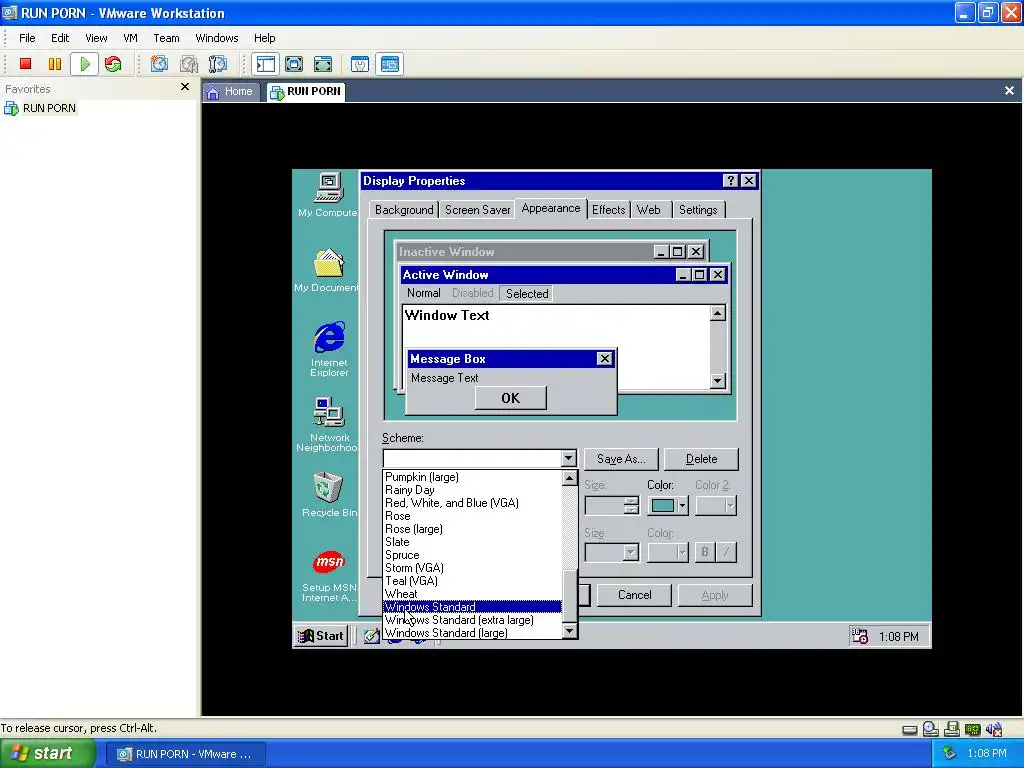Take a snapshot using the snapshot icon
1024x768 pixels.
(x=159, y=64)
